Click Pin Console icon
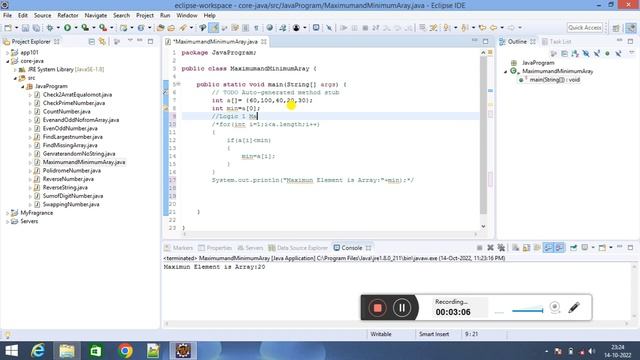The width and height of the screenshot is (640, 360). pyautogui.click(x=573, y=248)
